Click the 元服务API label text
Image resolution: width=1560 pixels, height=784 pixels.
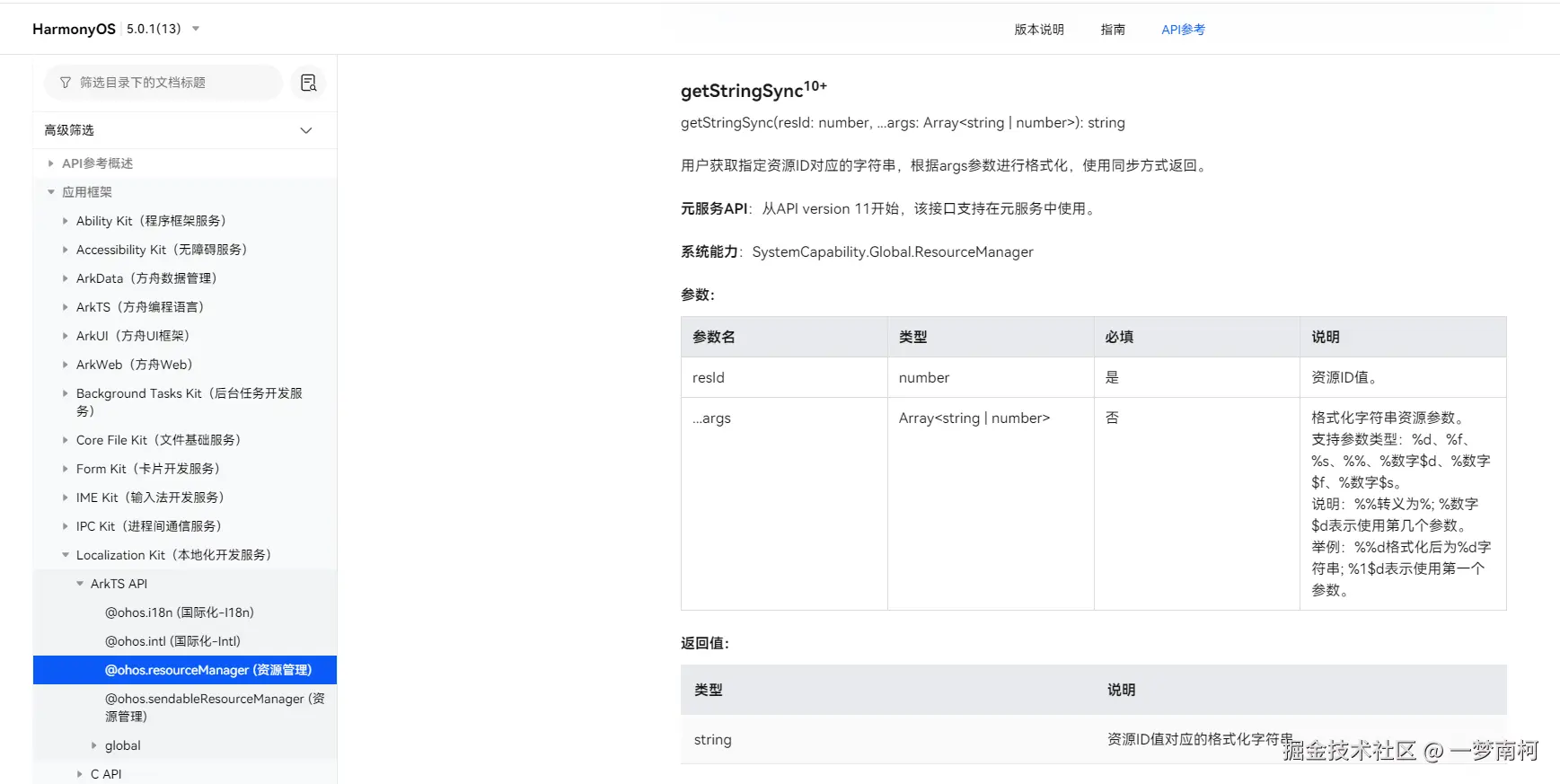(x=714, y=208)
